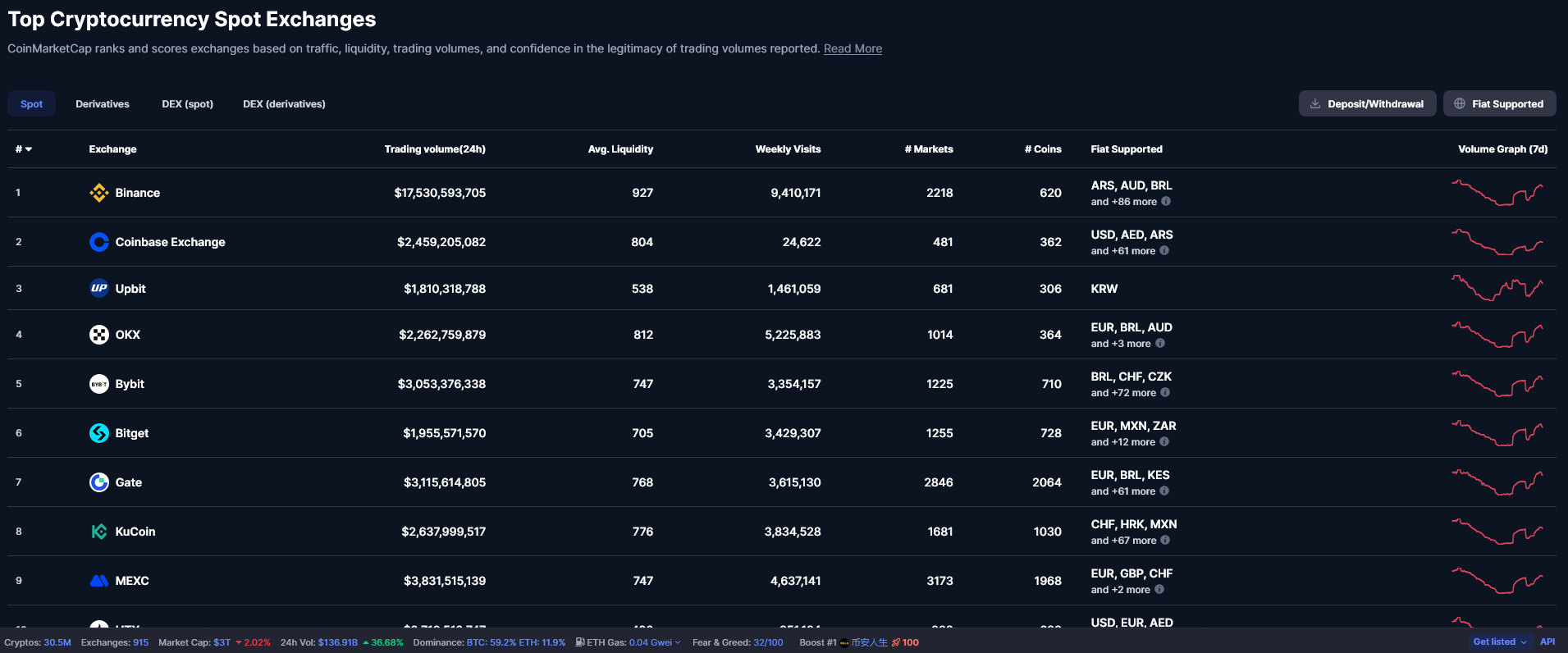Click the KuCoin logo icon
This screenshot has height=653, width=1568.
(98, 532)
